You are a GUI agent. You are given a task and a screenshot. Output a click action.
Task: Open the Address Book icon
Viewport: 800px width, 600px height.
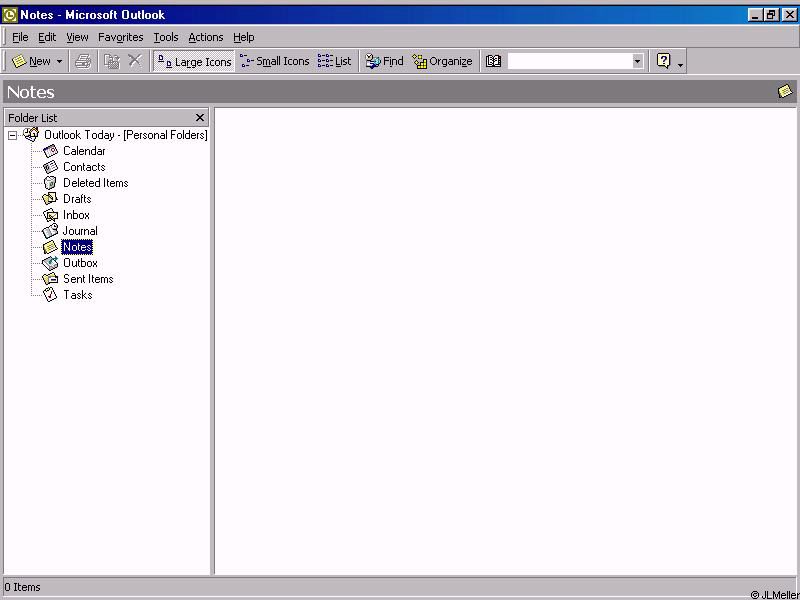(493, 61)
